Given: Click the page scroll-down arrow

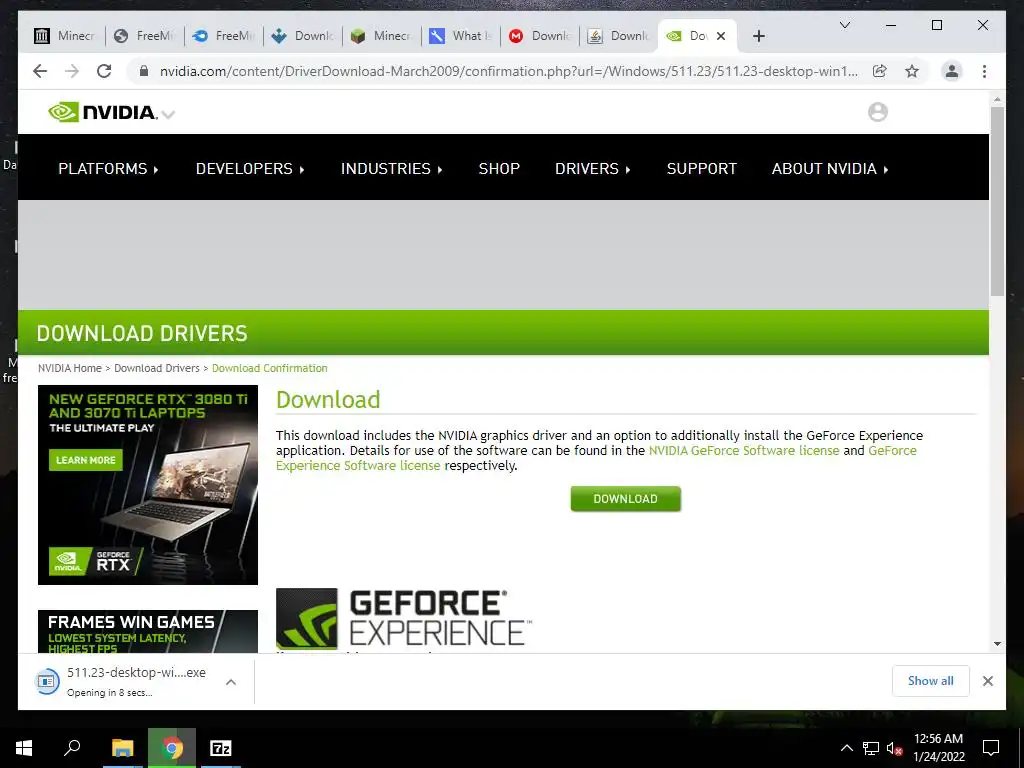Looking at the screenshot, I should pyautogui.click(x=997, y=644).
